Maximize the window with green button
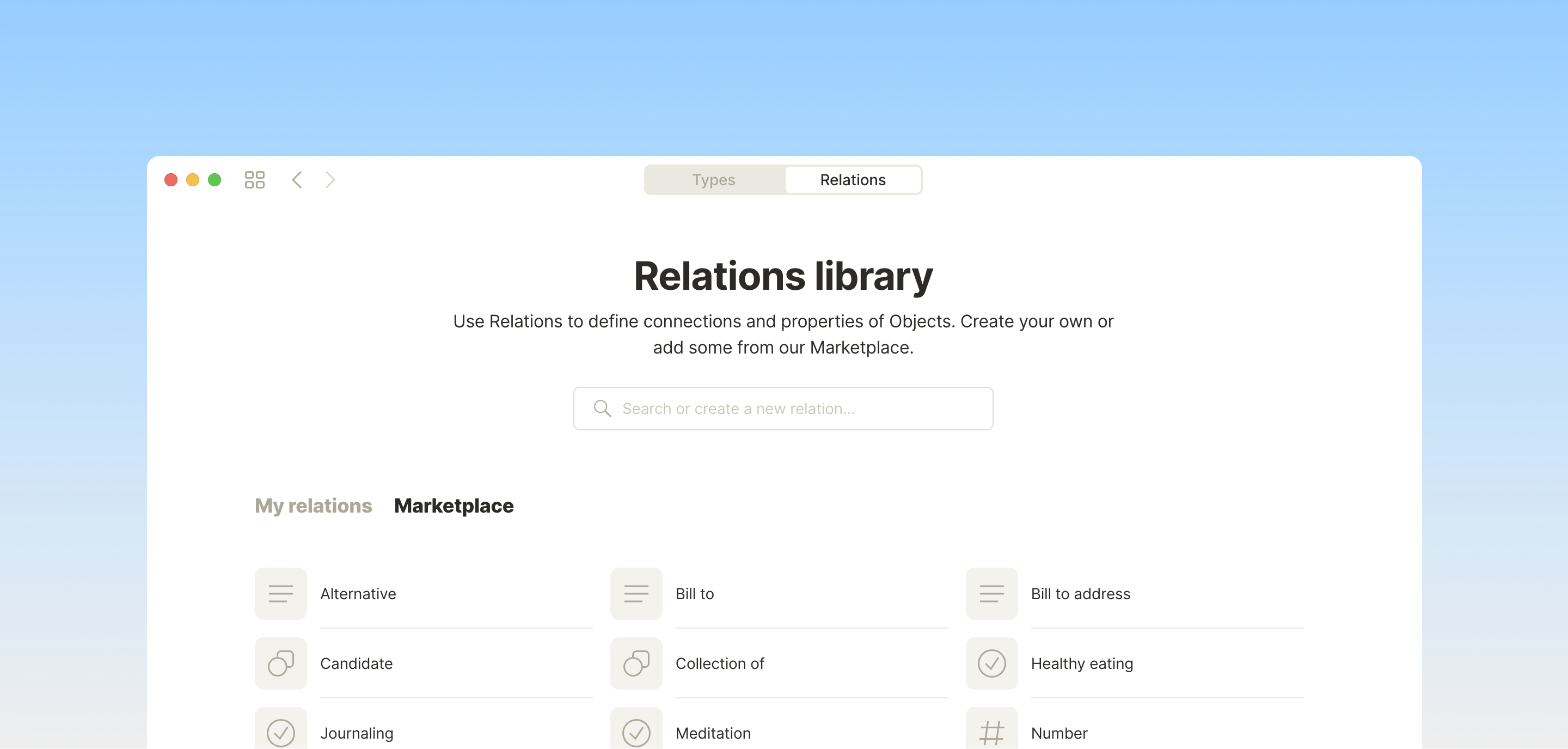This screenshot has height=749, width=1568. 215,180
